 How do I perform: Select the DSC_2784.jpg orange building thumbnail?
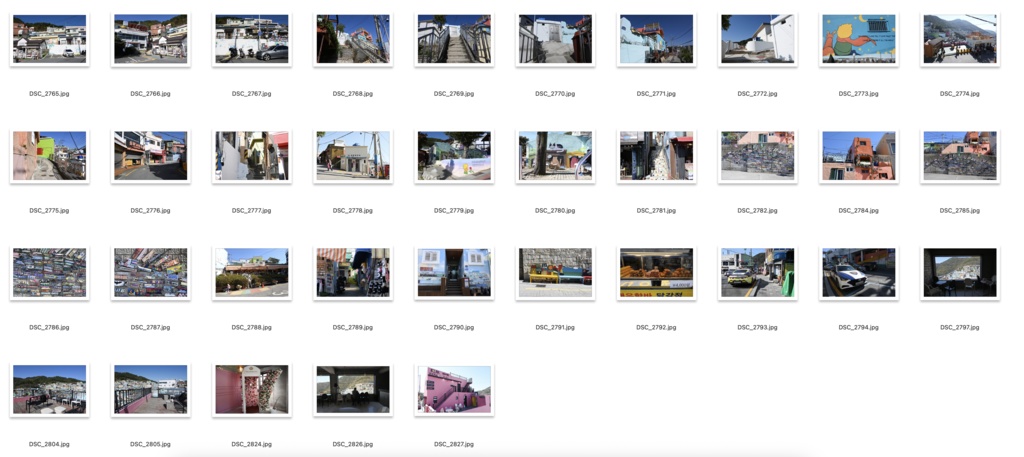tap(859, 156)
